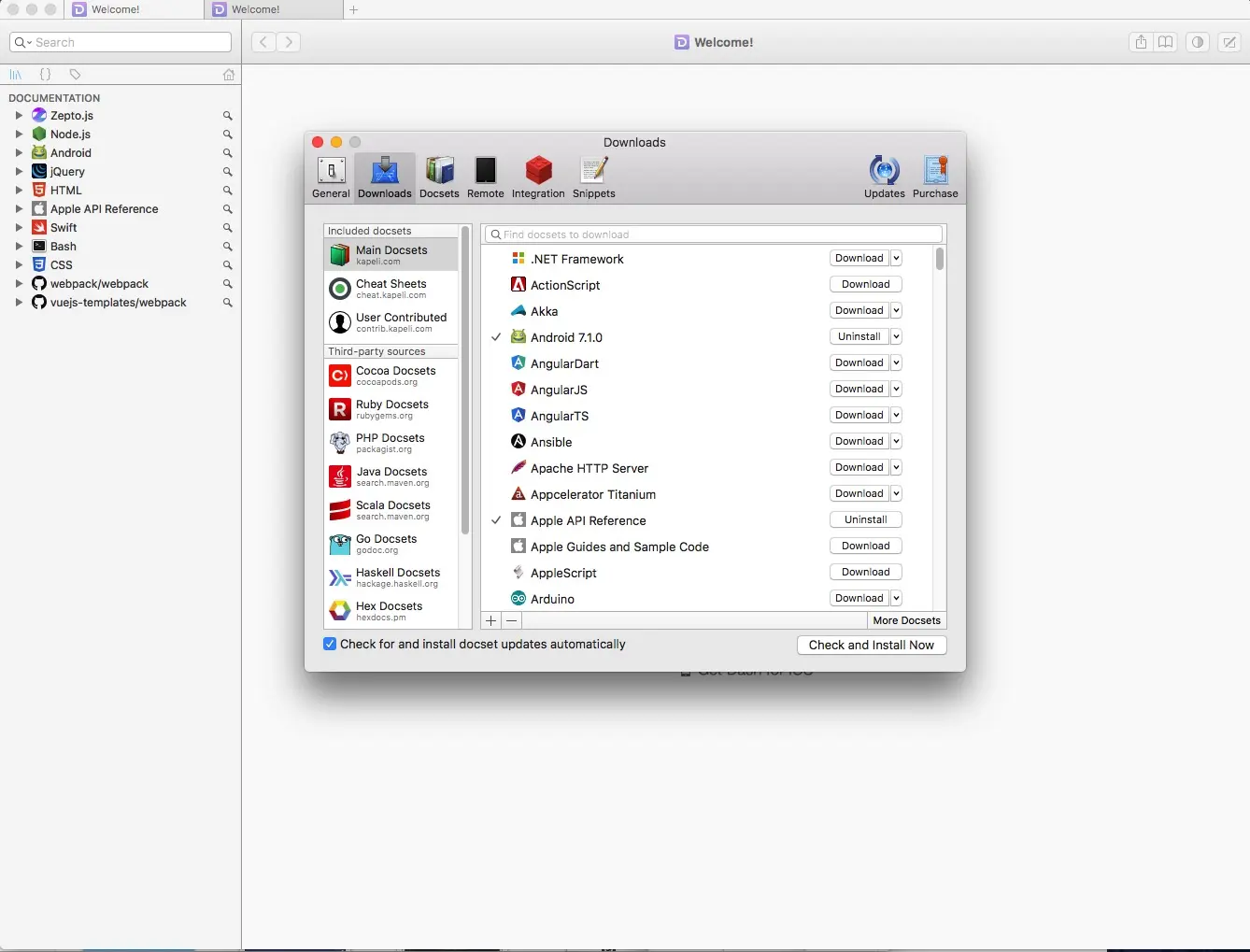1250x952 pixels.
Task: Open version dropdown for .NET Framework
Action: click(x=896, y=258)
